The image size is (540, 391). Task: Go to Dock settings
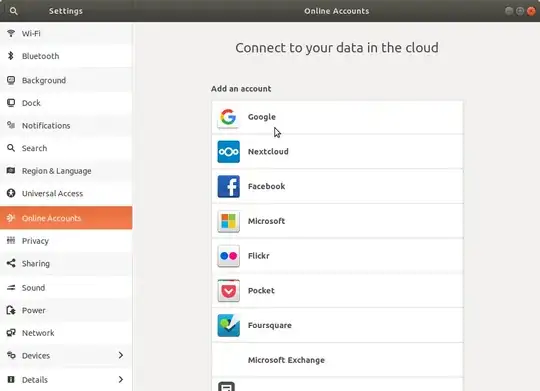66,103
